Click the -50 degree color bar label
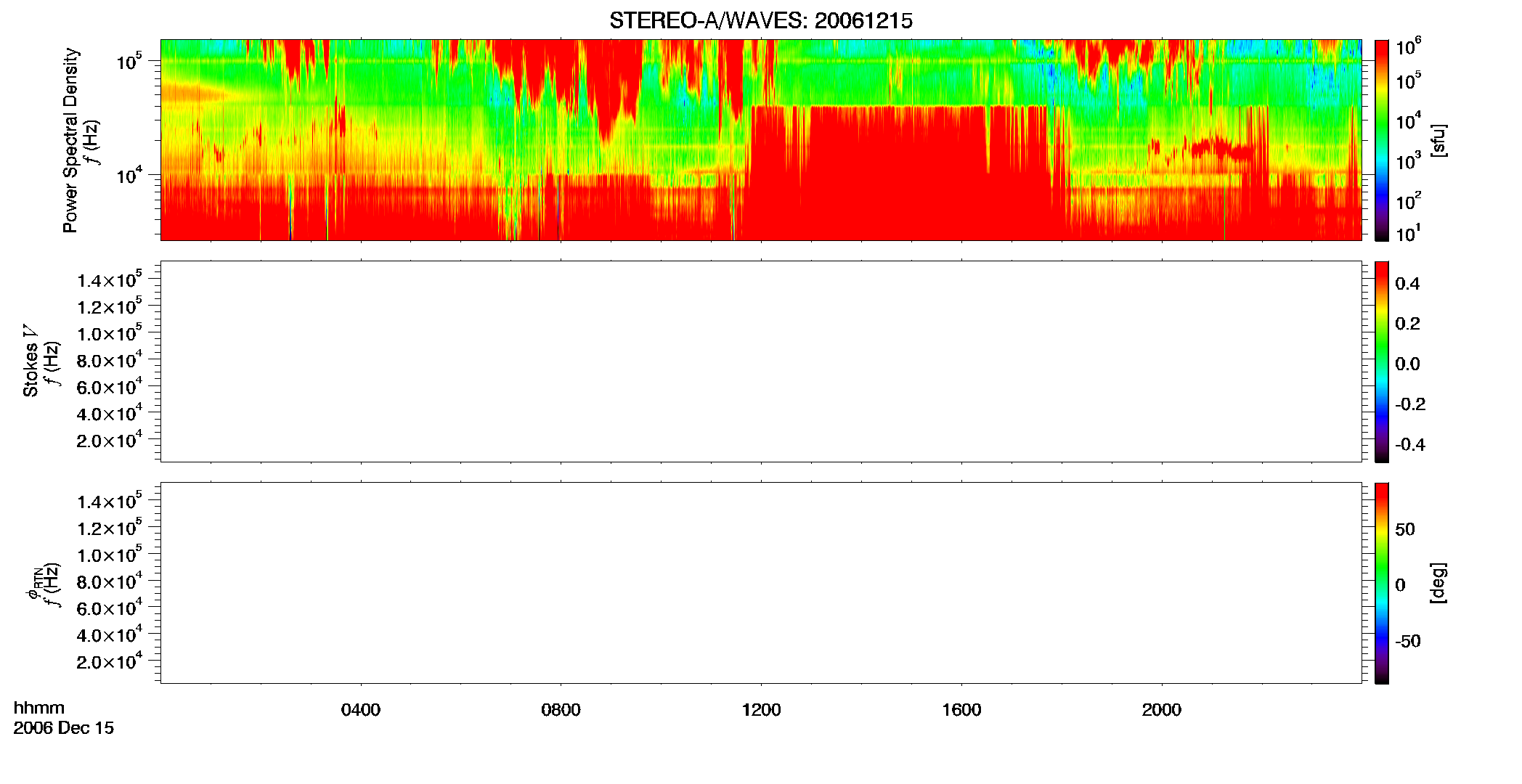1522x784 pixels. click(x=1408, y=642)
